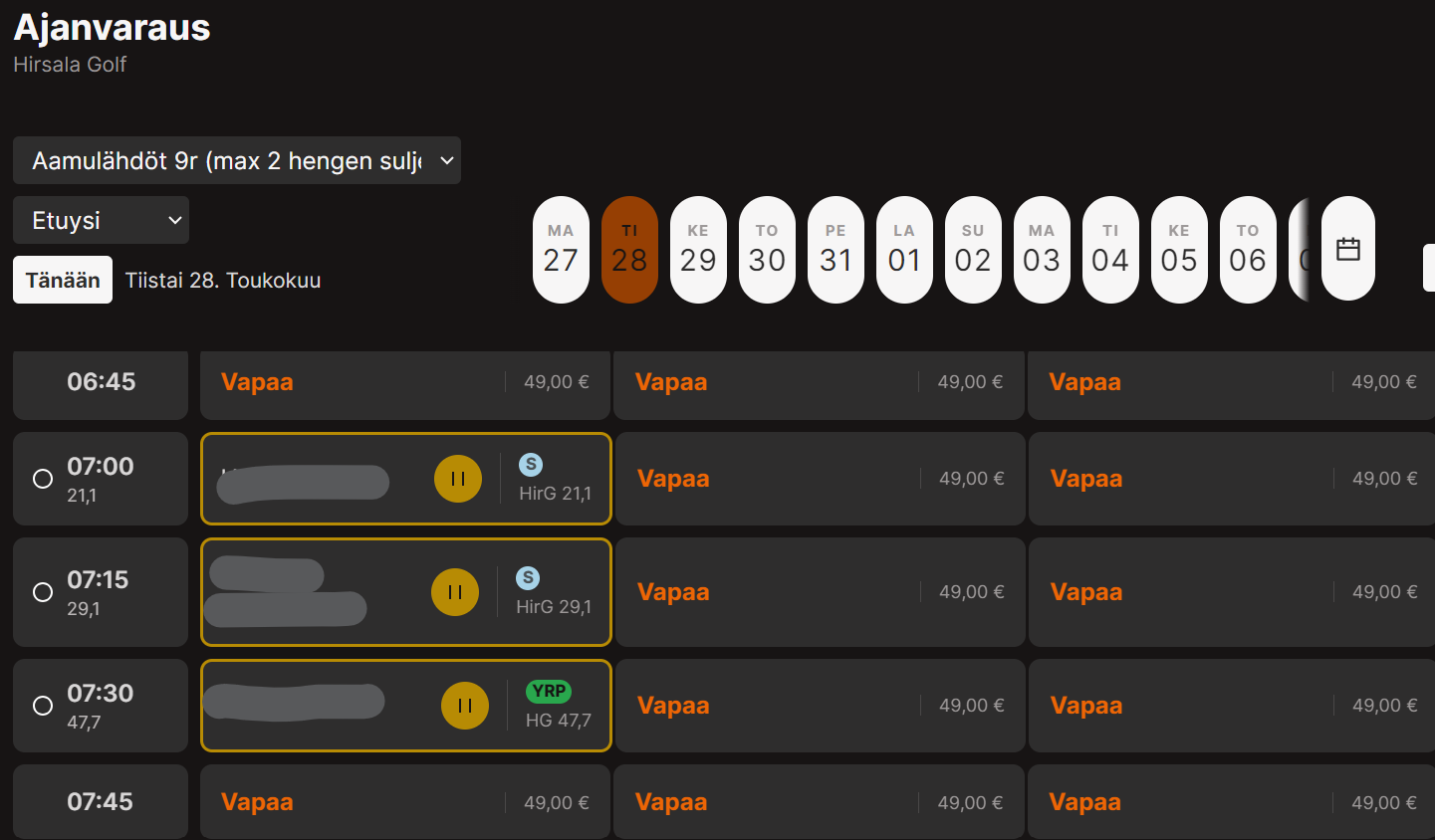The width and height of the screenshot is (1435, 840).
Task: Book the first Vapaa slot at 06:45
Action: coord(405,383)
